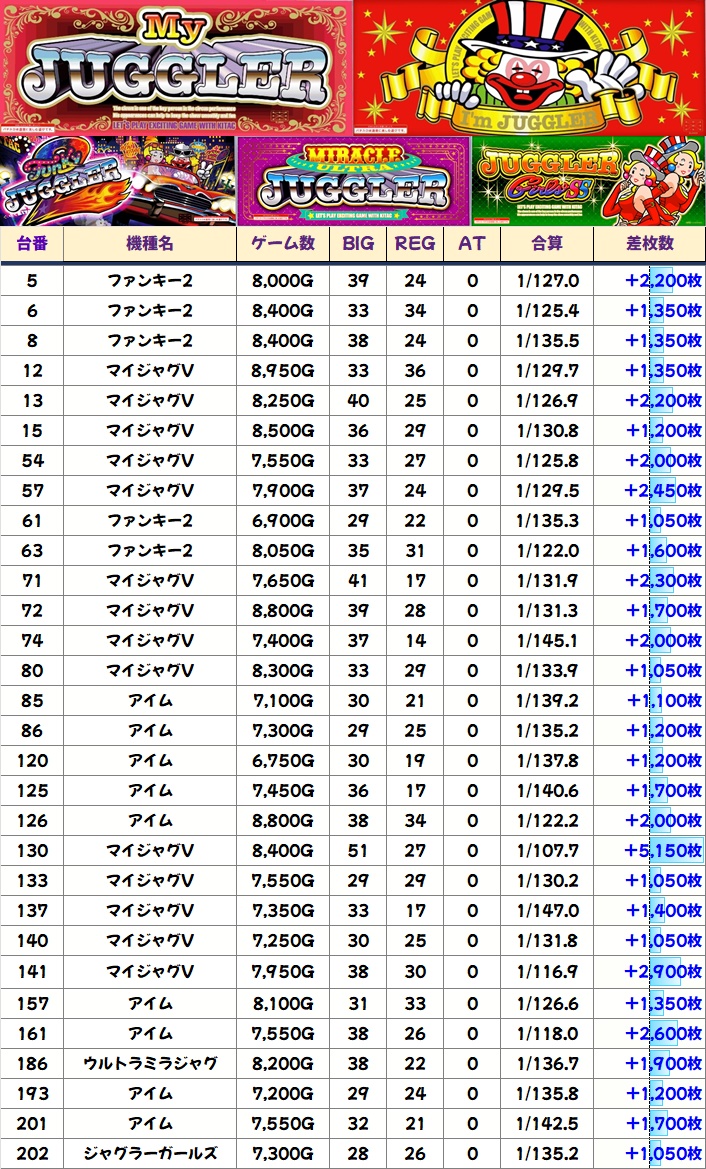Viewport: 706px width, 1169px height.
Task: Click the 合算 column header
Action: coord(547,244)
